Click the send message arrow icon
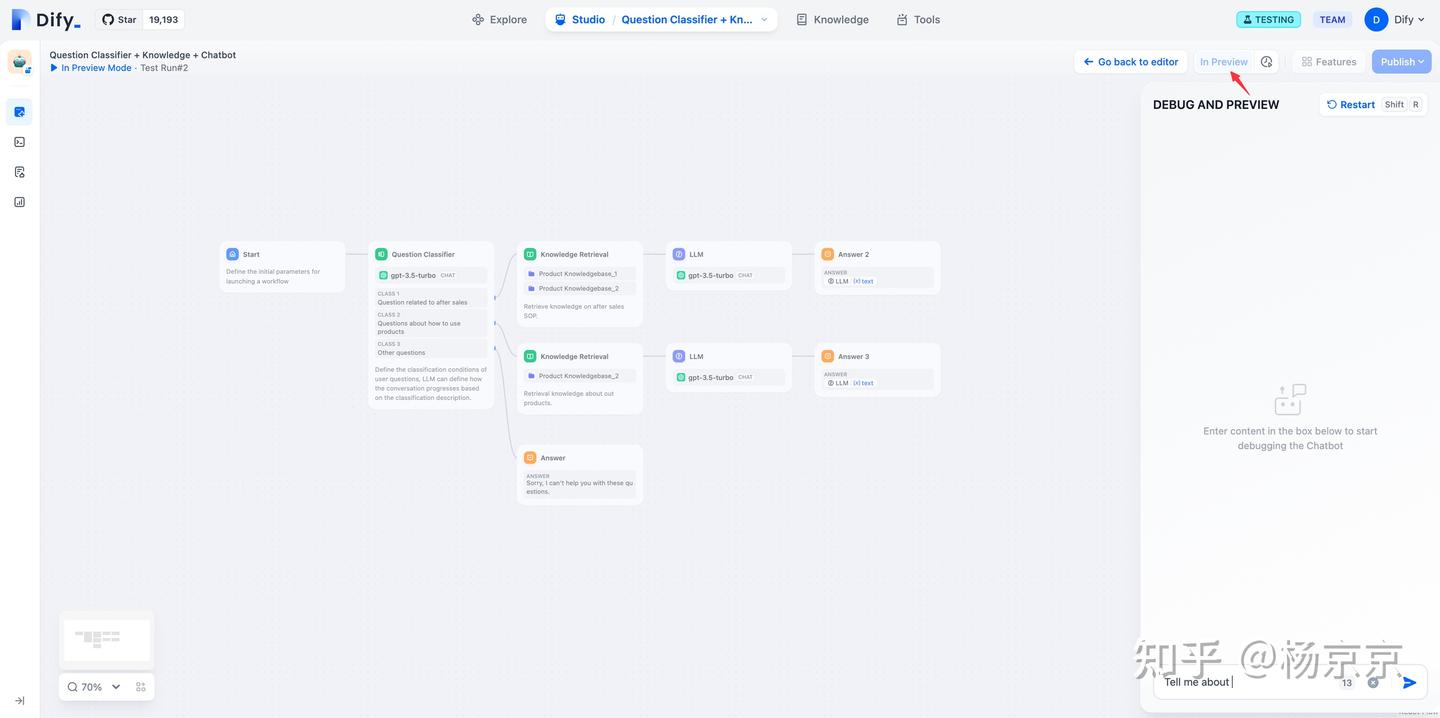The height and width of the screenshot is (718, 1440). click(1409, 683)
